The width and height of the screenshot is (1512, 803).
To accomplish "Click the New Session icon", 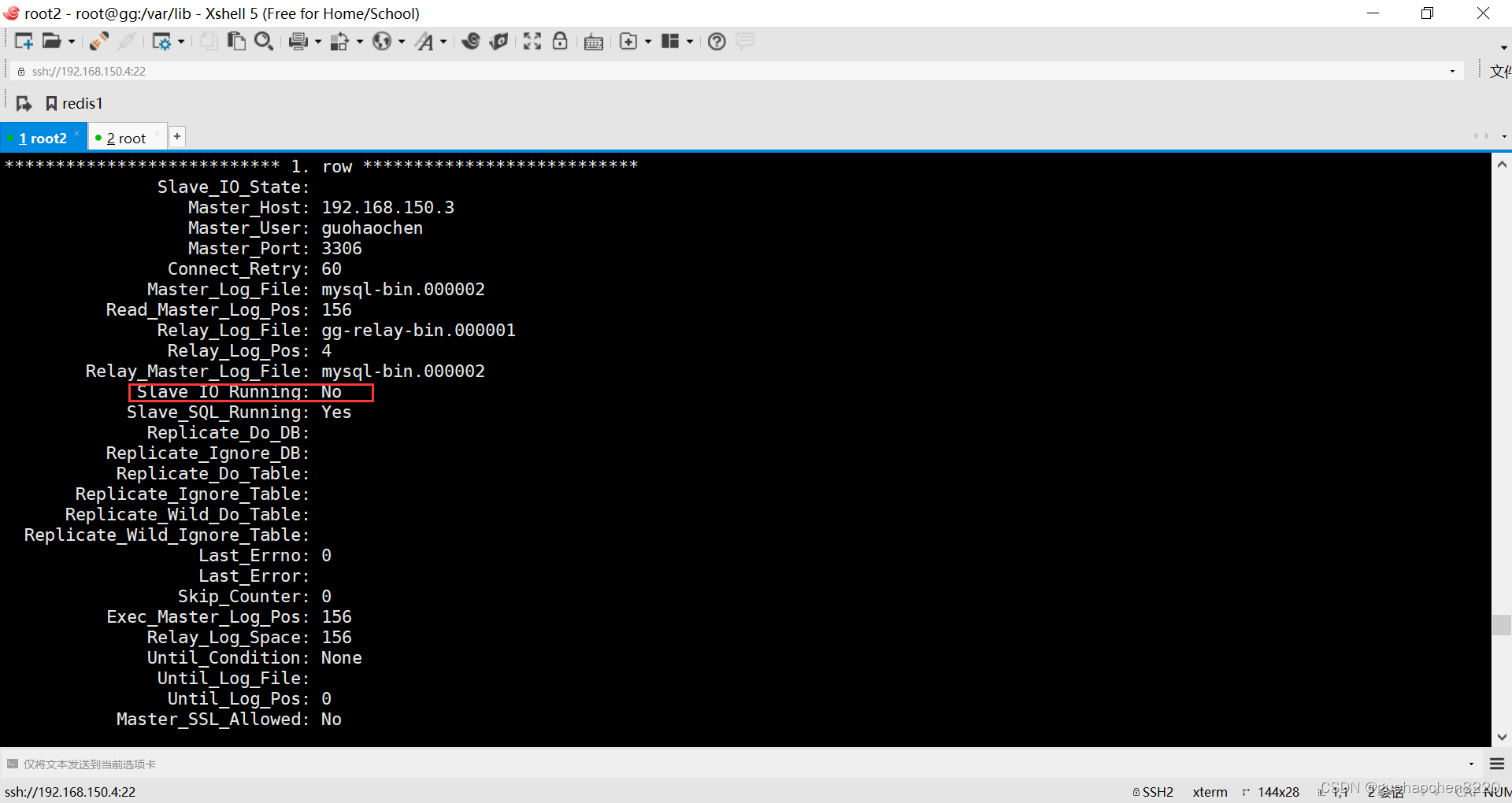I will point(24,41).
